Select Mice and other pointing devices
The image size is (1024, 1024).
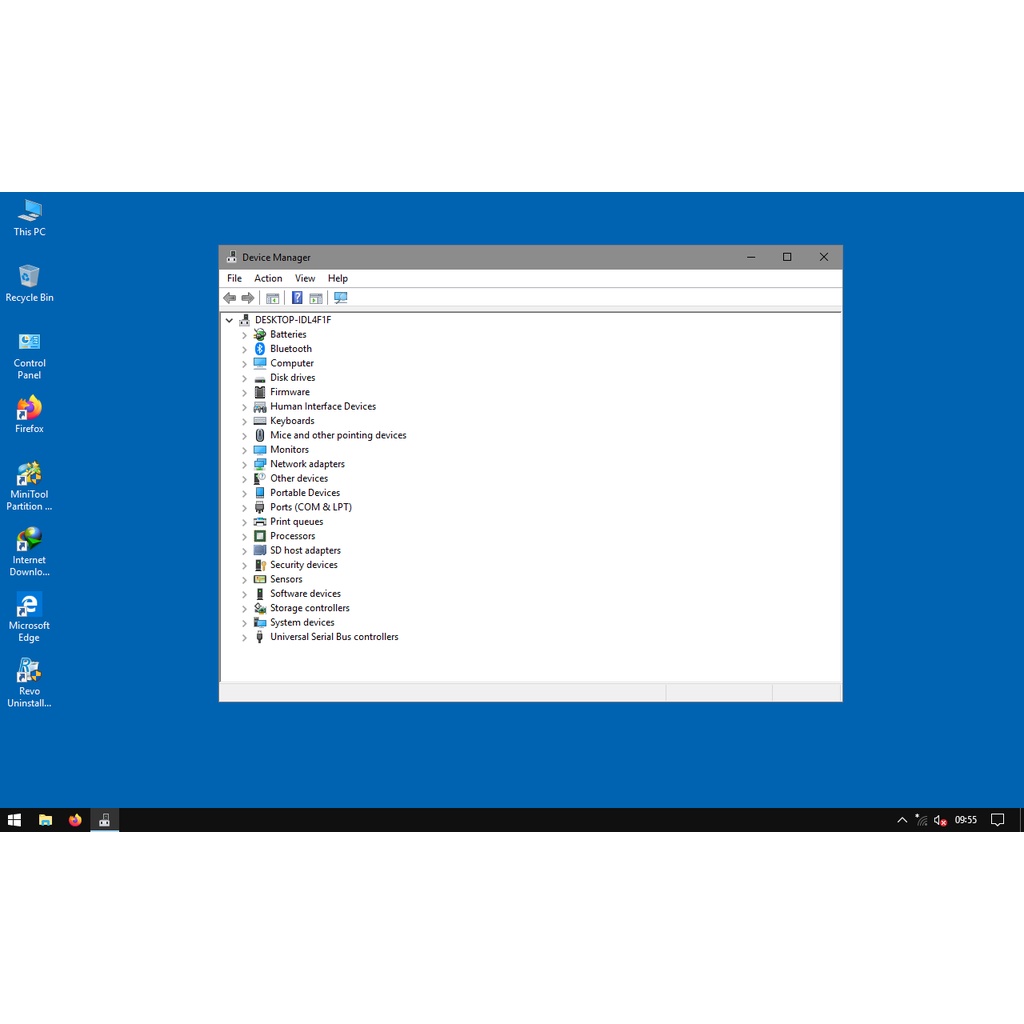pos(338,435)
